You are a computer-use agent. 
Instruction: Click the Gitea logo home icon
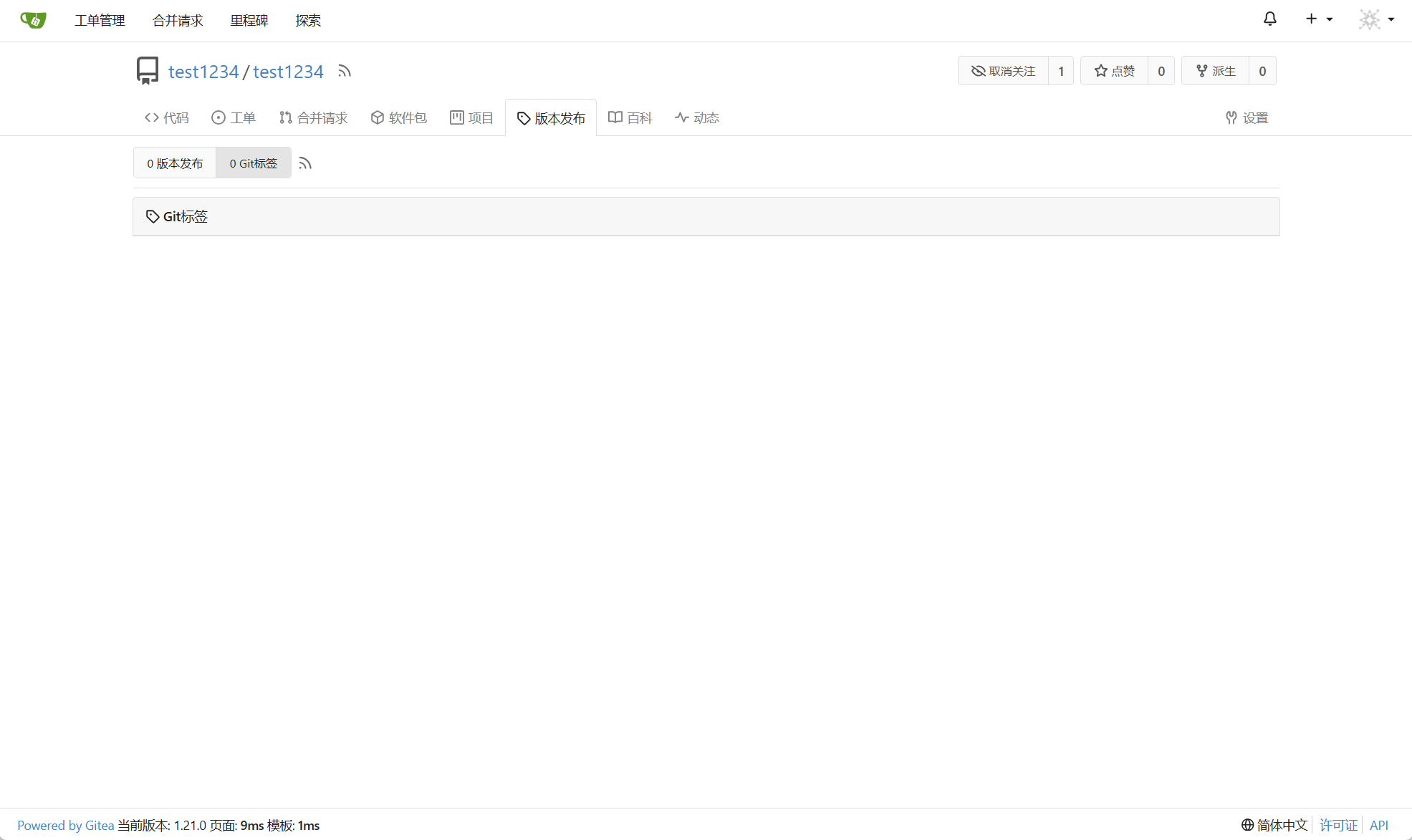33,20
